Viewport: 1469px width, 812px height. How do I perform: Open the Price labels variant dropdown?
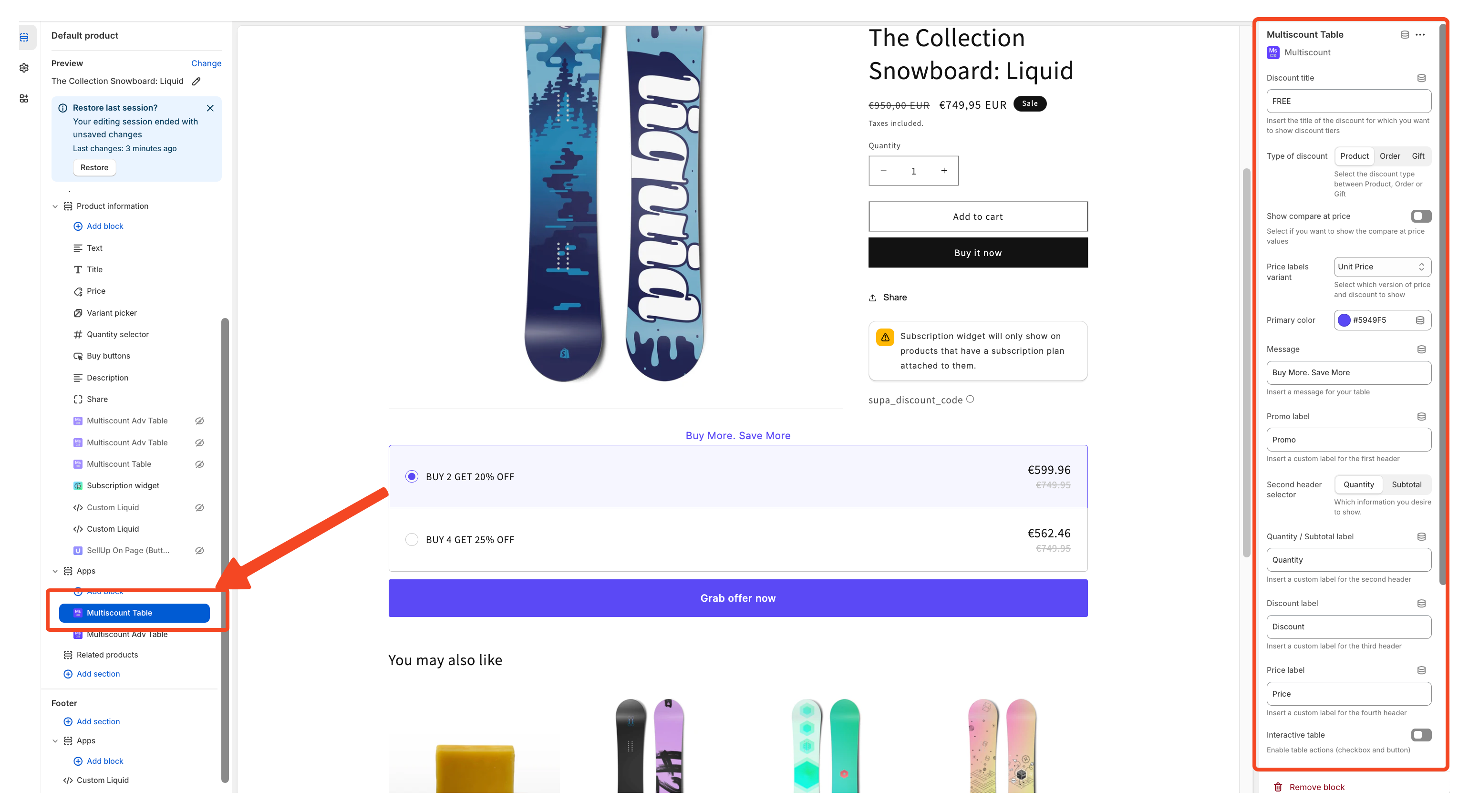click(1382, 267)
